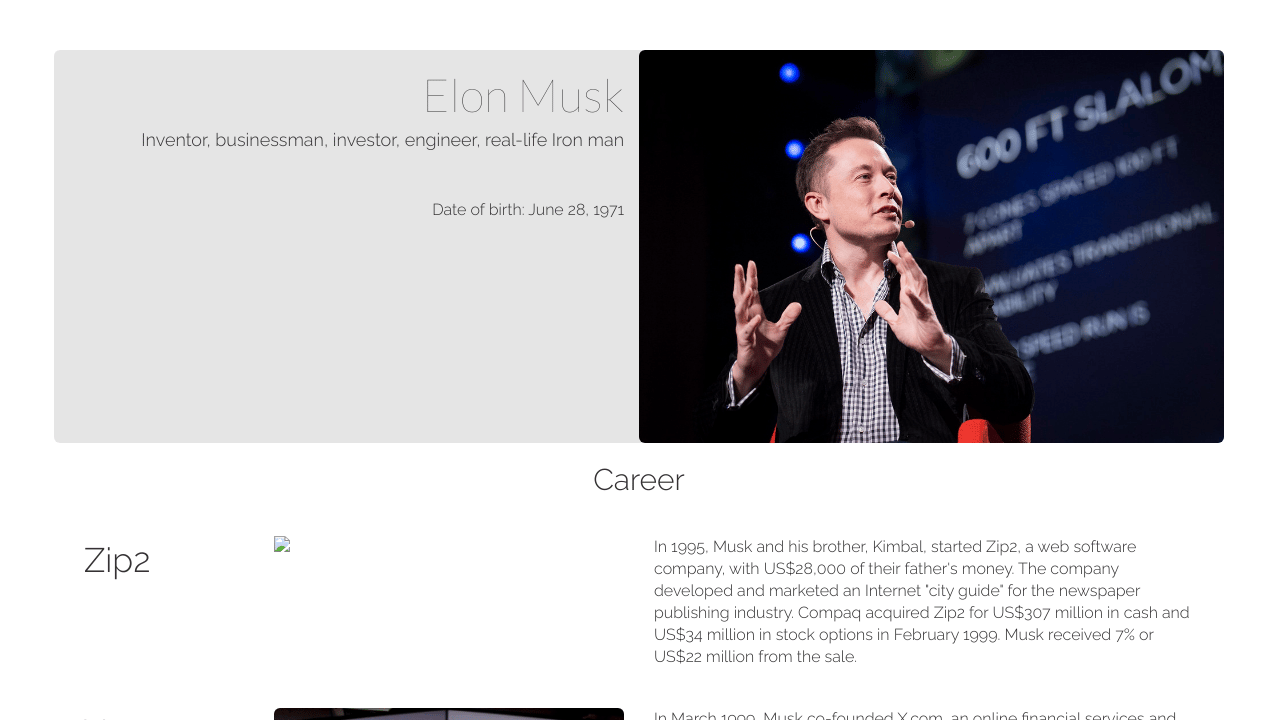Click the 'Date of birth: June 28, 1971' text

(x=528, y=210)
